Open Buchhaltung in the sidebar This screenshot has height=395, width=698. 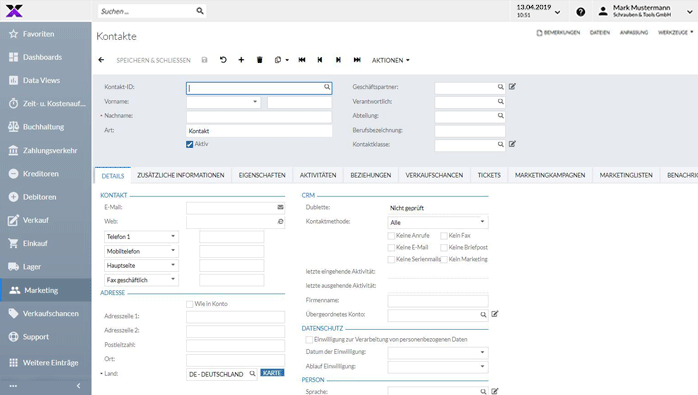pyautogui.click(x=45, y=127)
